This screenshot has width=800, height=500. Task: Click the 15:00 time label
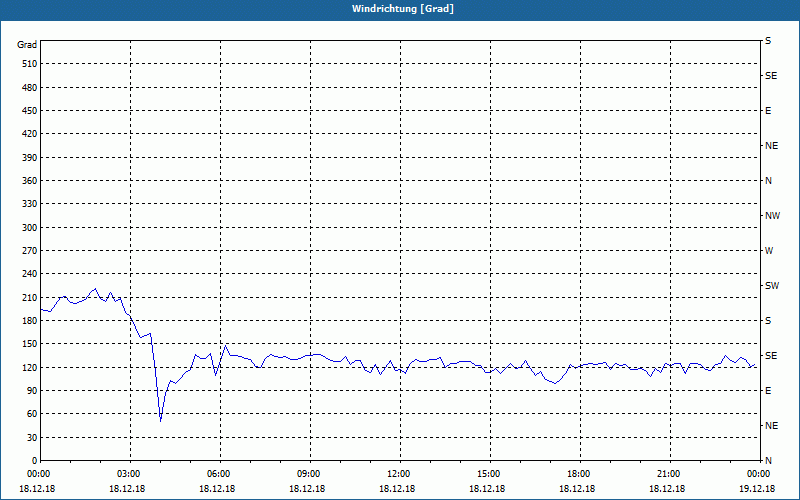pos(489,474)
